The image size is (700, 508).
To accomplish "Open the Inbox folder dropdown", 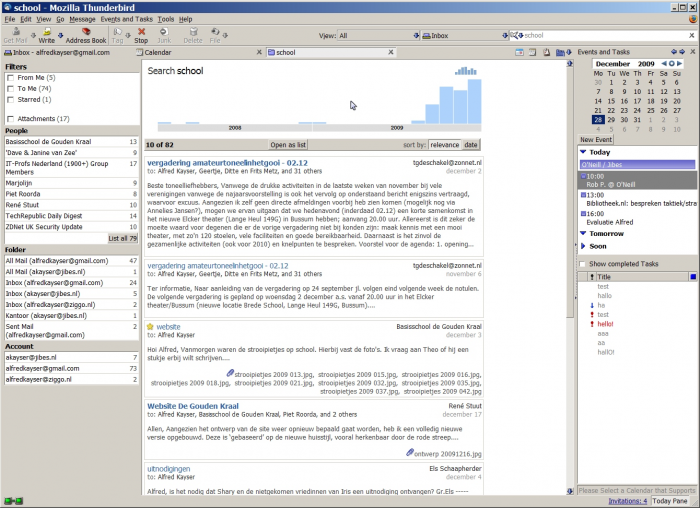I will coord(505,35).
